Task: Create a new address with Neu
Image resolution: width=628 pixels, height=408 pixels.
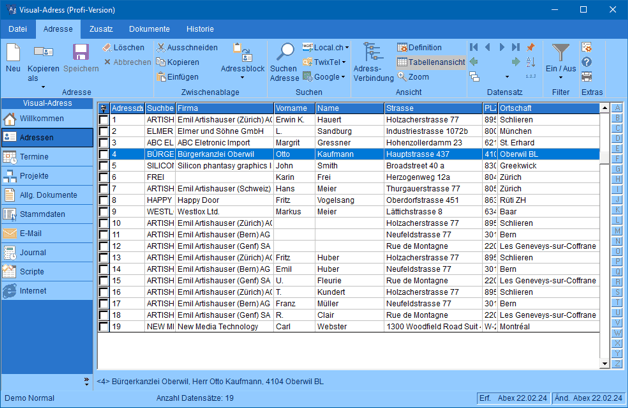Action: click(13, 58)
